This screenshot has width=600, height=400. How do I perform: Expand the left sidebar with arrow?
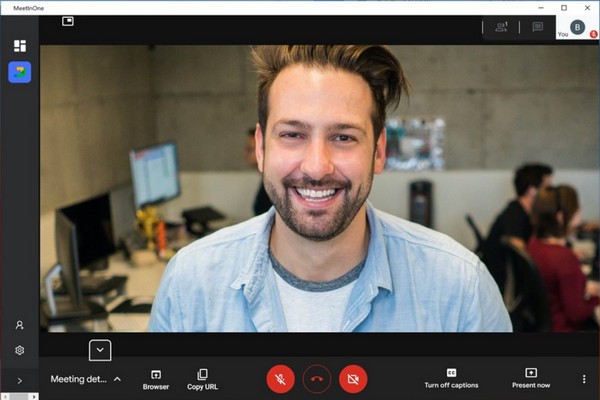pyautogui.click(x=19, y=380)
